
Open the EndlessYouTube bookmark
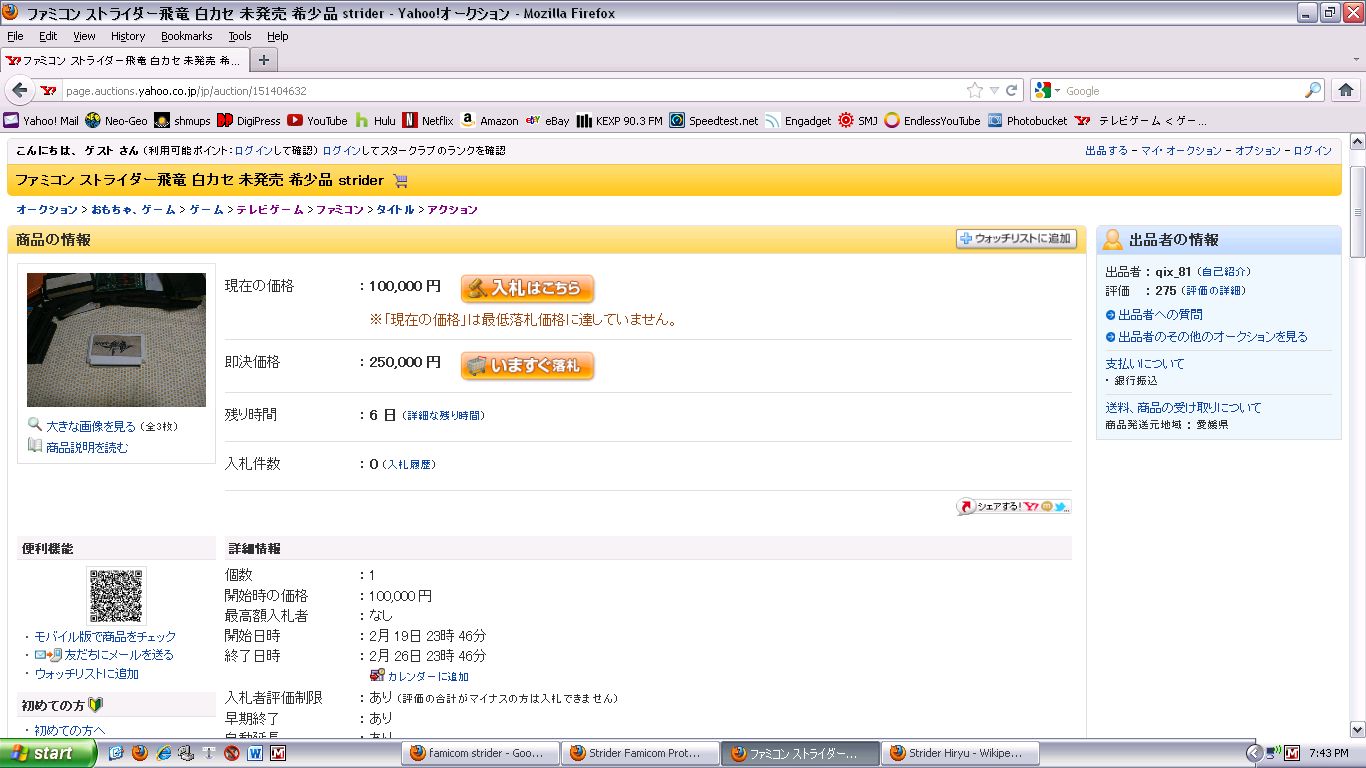[932, 121]
